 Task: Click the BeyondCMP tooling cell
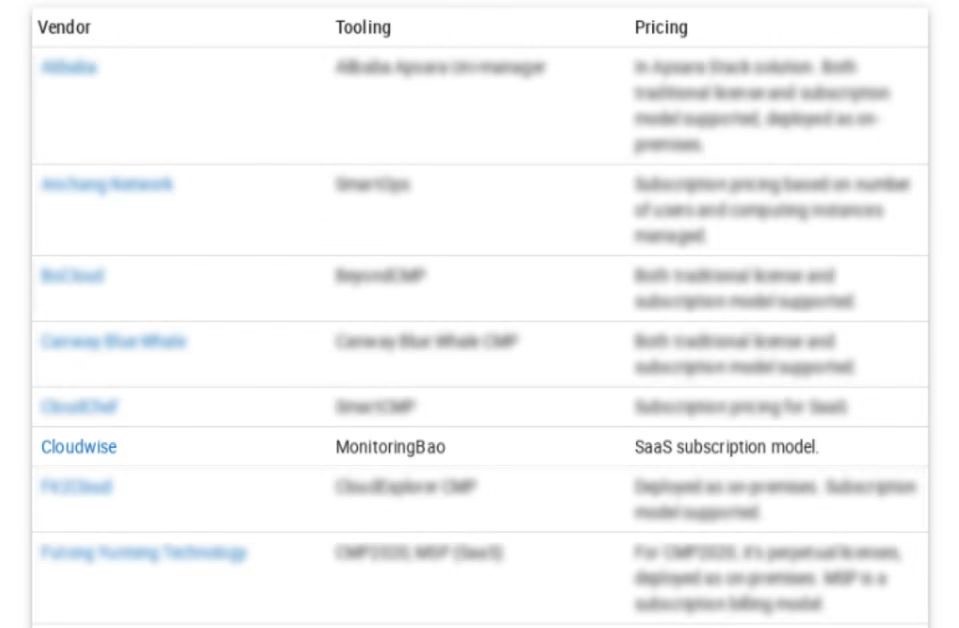[380, 276]
